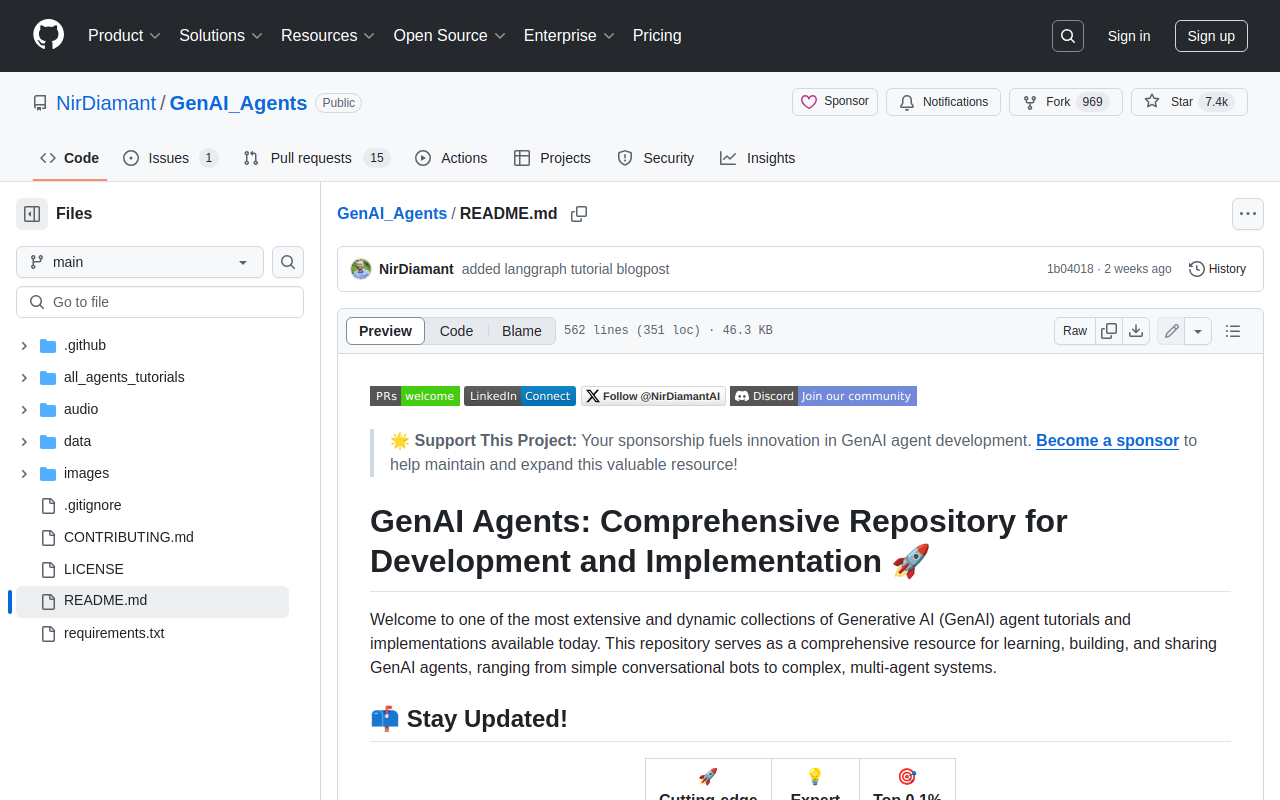Select the Code tab
Screen dimensions: 1280x800
point(70,158)
